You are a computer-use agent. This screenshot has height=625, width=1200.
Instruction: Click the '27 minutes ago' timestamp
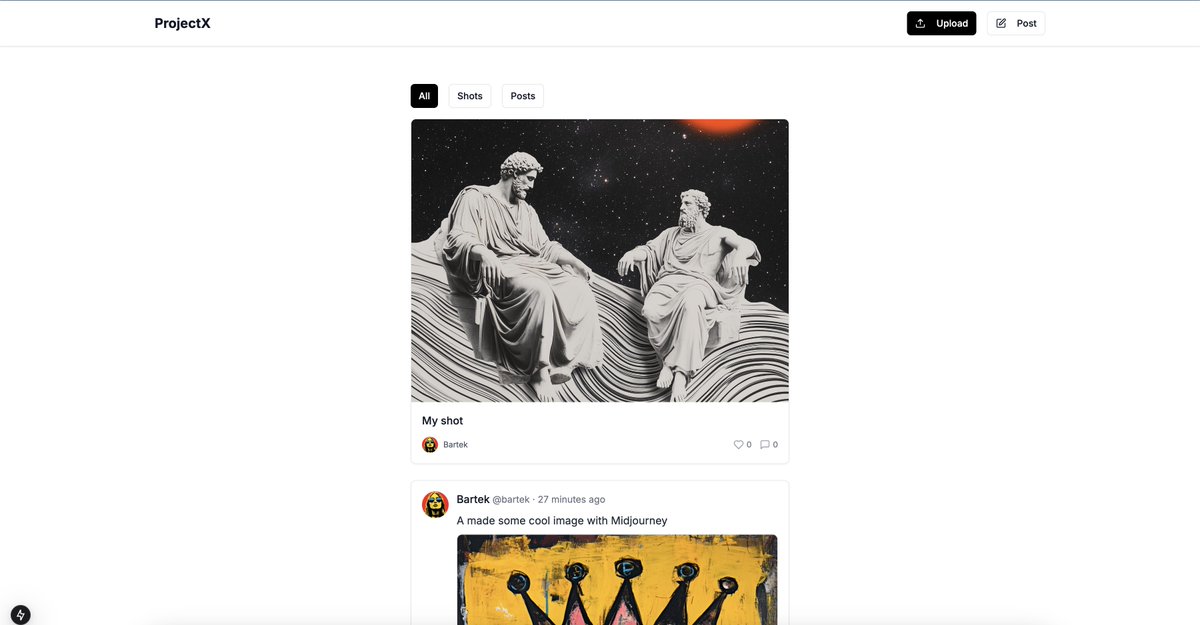coord(571,499)
